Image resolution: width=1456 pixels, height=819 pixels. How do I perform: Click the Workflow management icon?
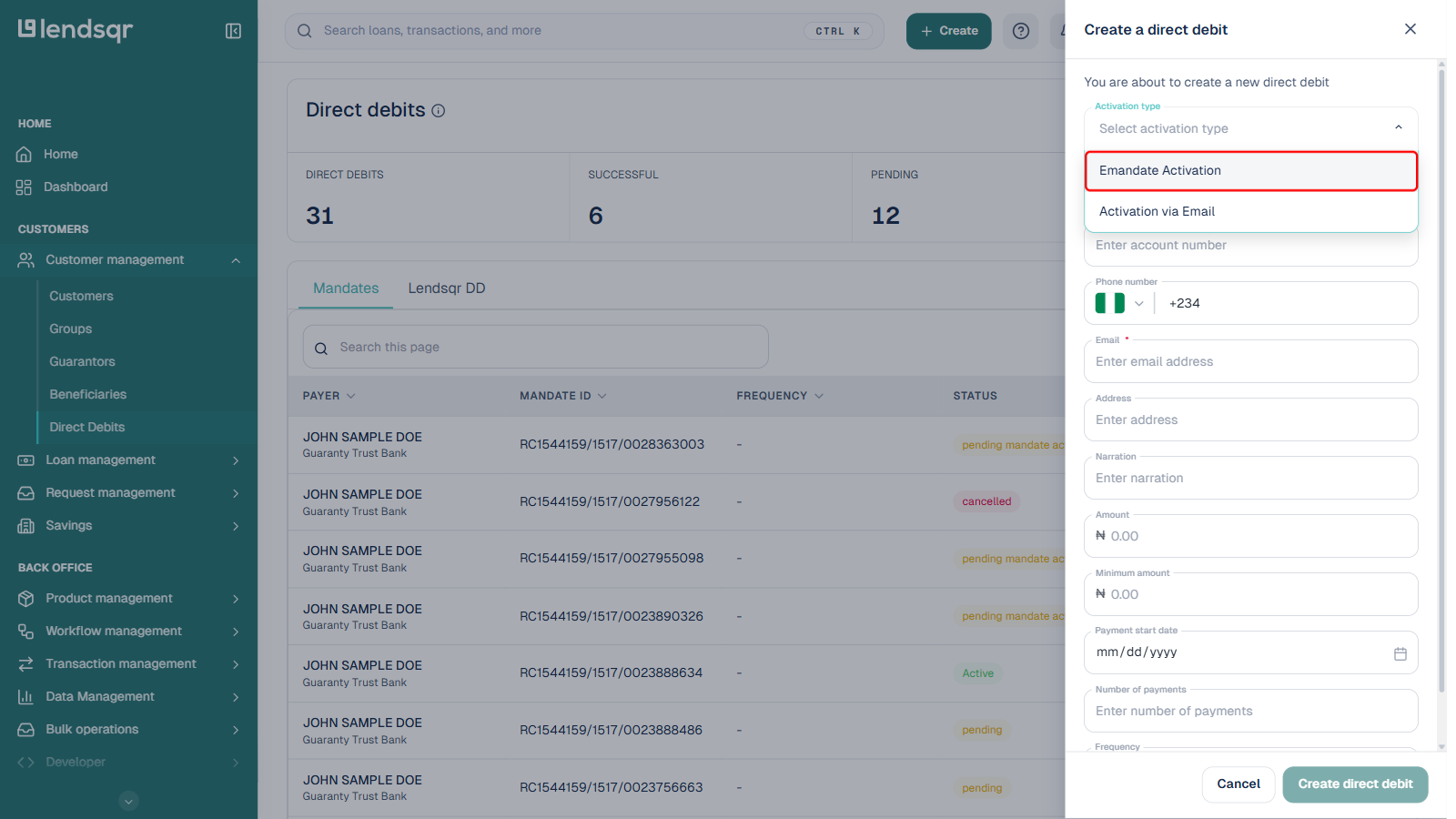(x=25, y=632)
